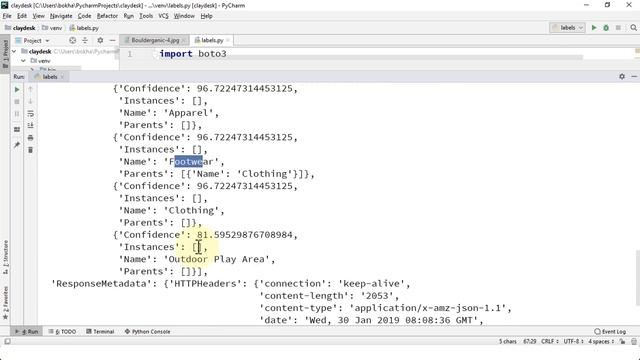Click the down stack trace arrow
Image resolution: width=640 pixels, height=360 pixels.
[x=30, y=101]
